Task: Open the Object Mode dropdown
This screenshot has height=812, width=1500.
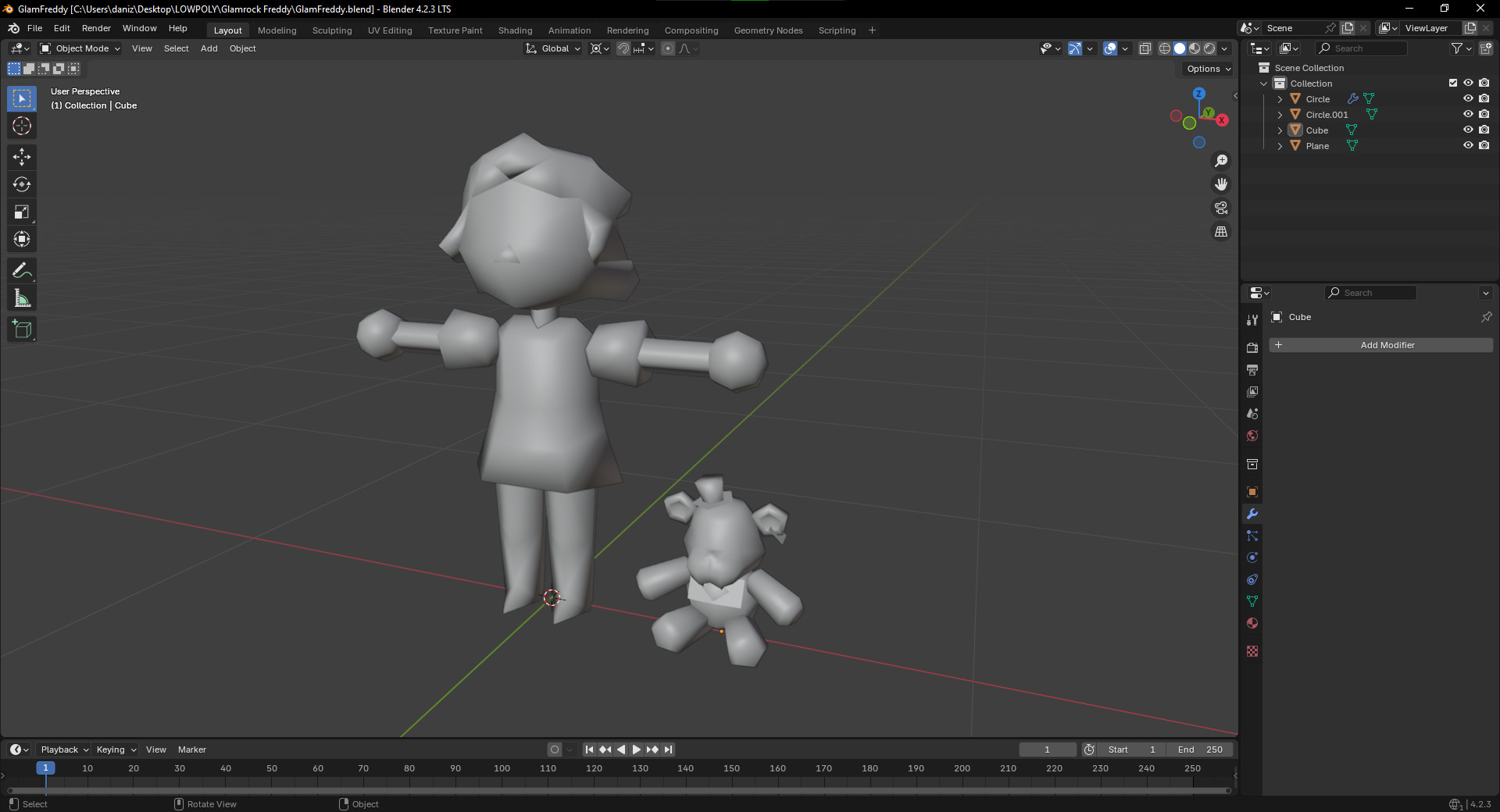Action: point(80,48)
